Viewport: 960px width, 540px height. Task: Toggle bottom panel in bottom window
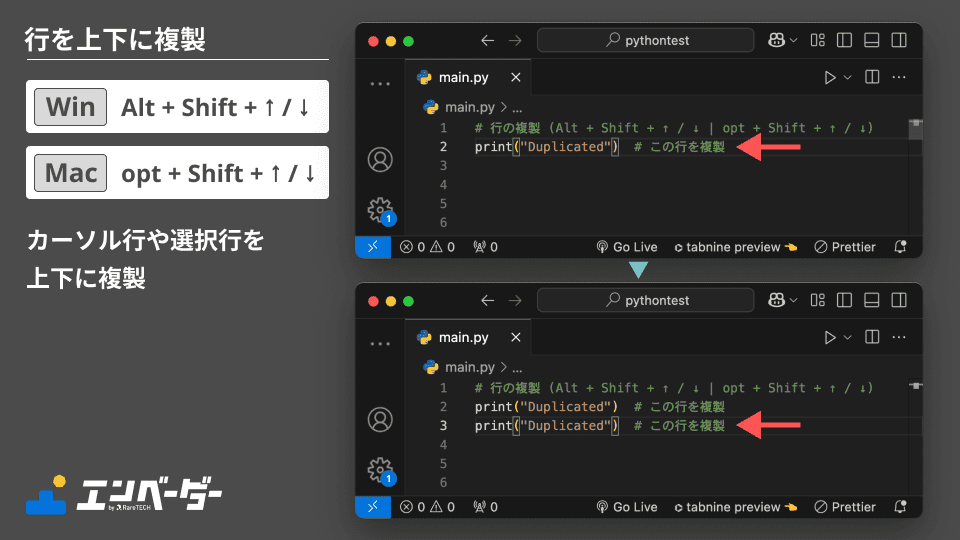[871, 301]
